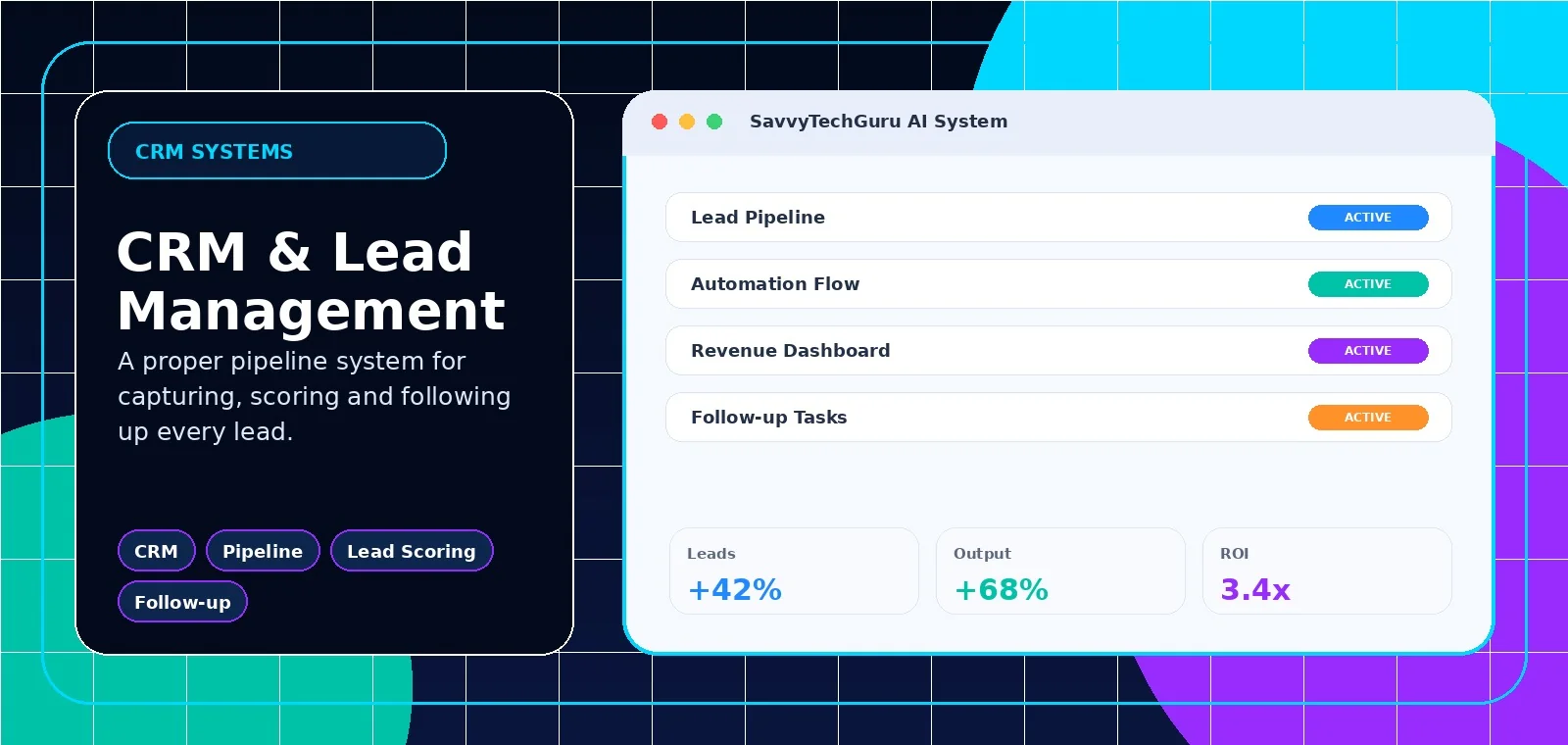Viewport: 1568px width, 745px height.
Task: Click the CRM & Lead Management heading
Action: [x=312, y=281]
